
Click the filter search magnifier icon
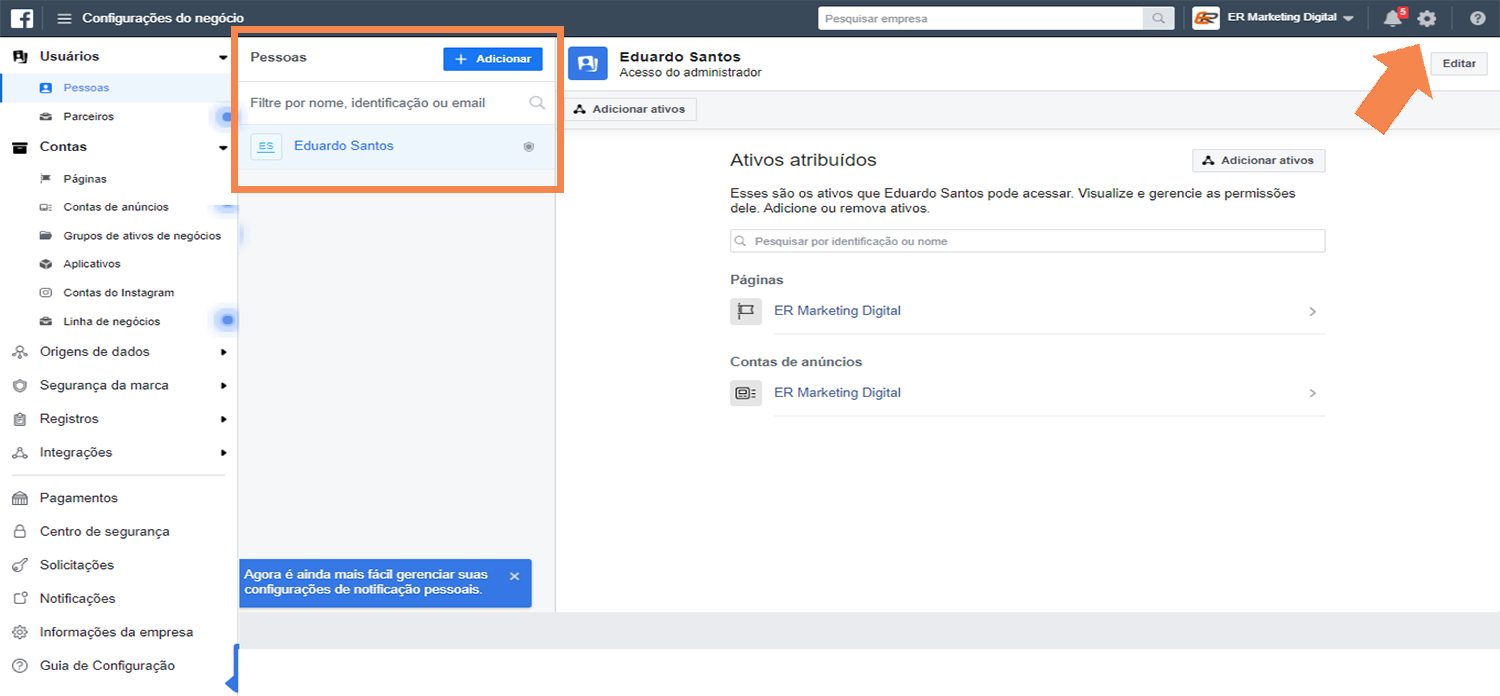point(537,103)
